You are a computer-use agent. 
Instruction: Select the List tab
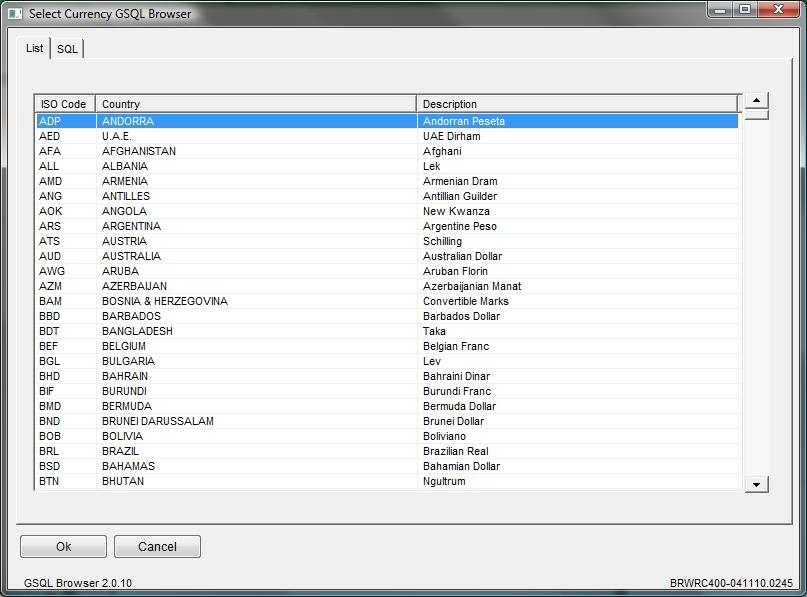pyautogui.click(x=34, y=48)
